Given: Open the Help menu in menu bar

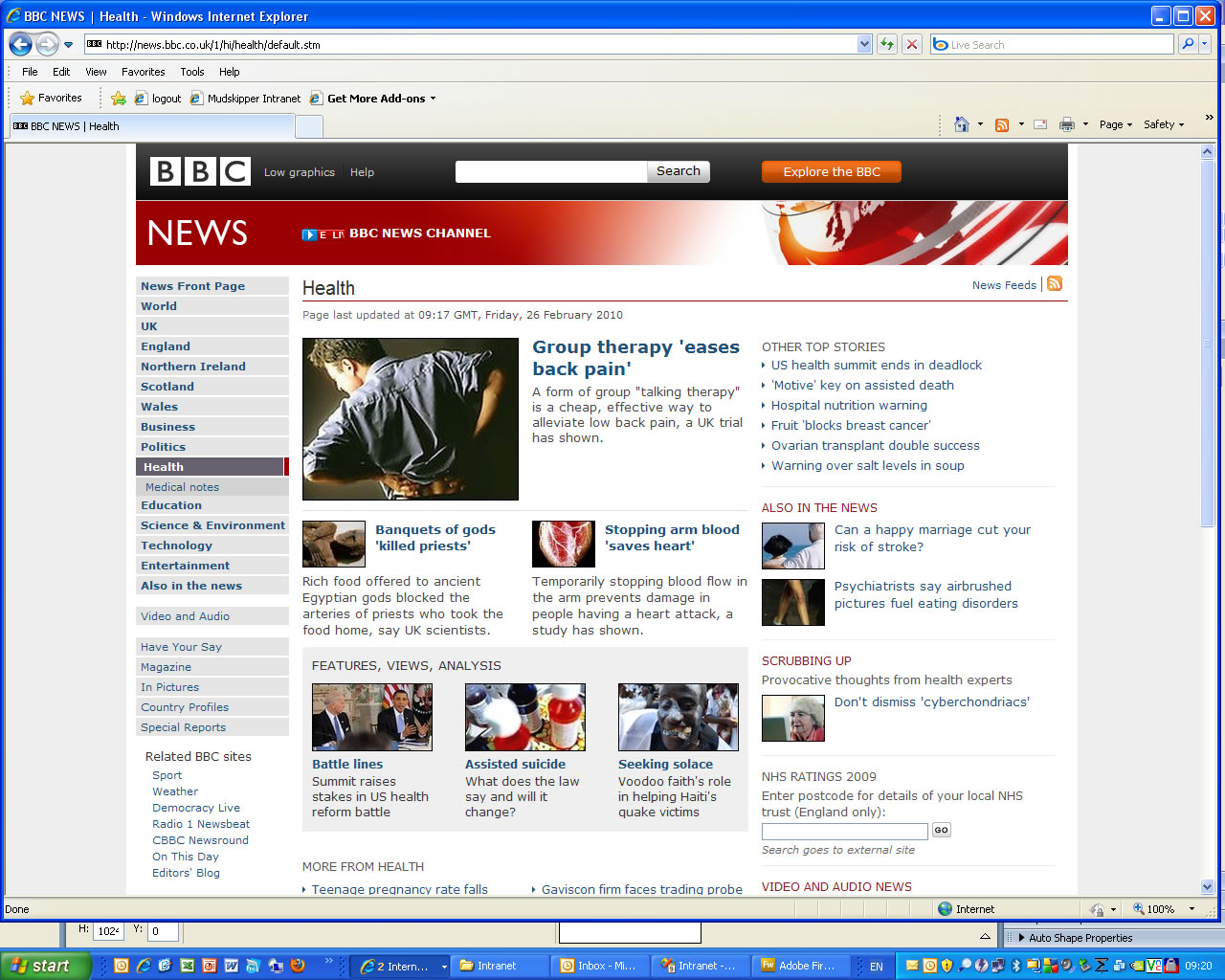Looking at the screenshot, I should (229, 72).
